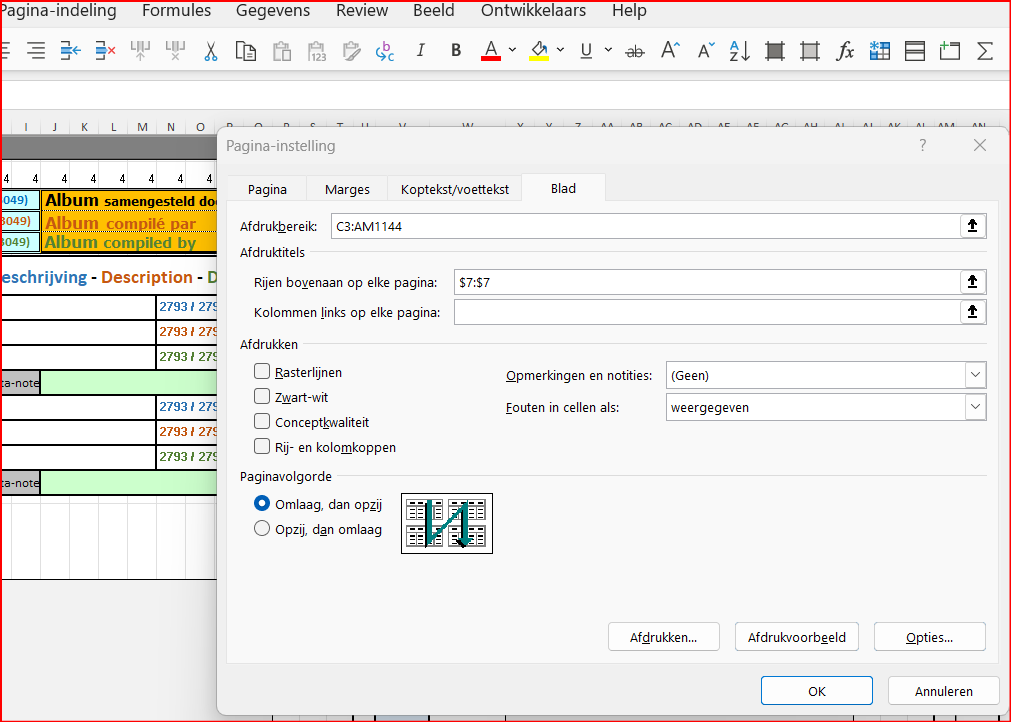Click the Copy icon in toolbar
Viewport: 1011px width, 722px height.
(246, 50)
